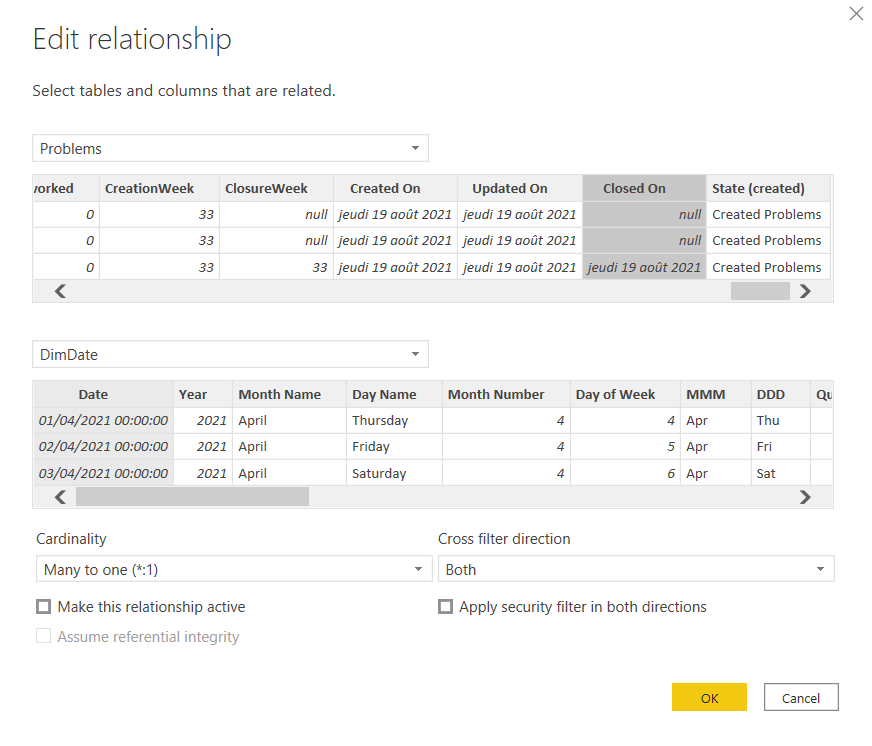Click the Friday cell in Day Name
The height and width of the screenshot is (746, 872).
394,447
